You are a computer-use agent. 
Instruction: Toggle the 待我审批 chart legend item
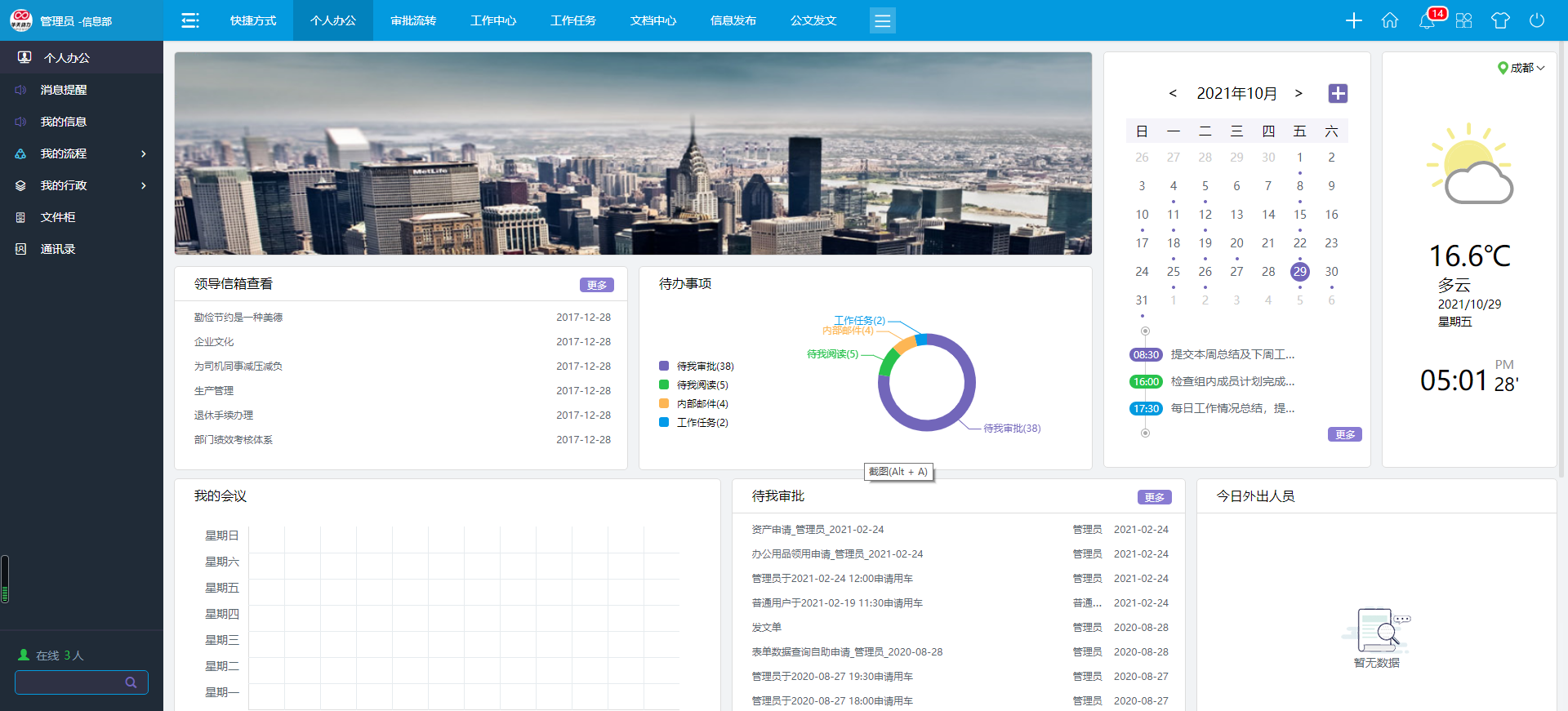(x=697, y=367)
